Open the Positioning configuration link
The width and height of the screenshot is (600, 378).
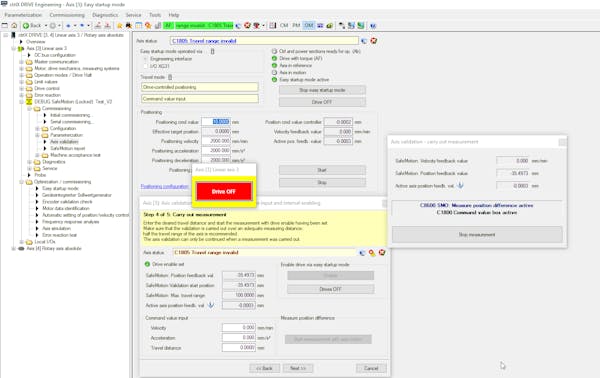pos(165,186)
